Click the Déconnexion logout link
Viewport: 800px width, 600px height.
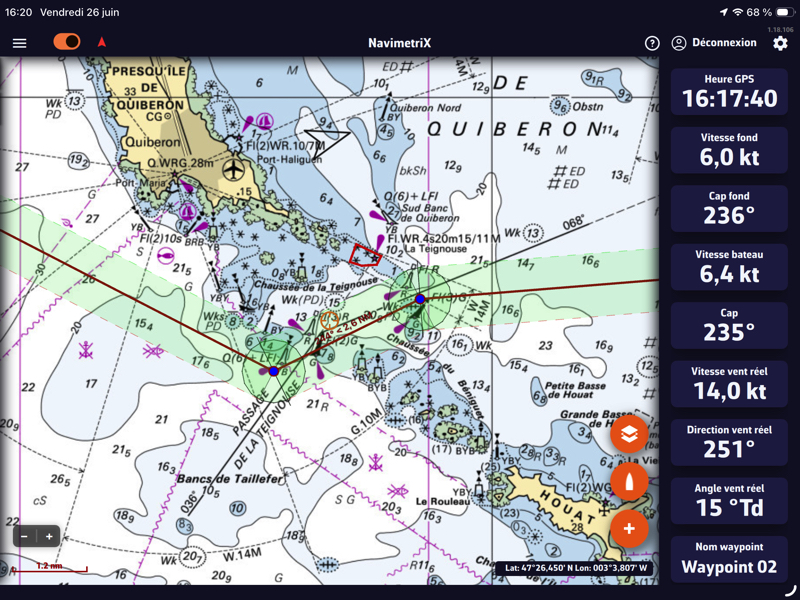[724, 43]
